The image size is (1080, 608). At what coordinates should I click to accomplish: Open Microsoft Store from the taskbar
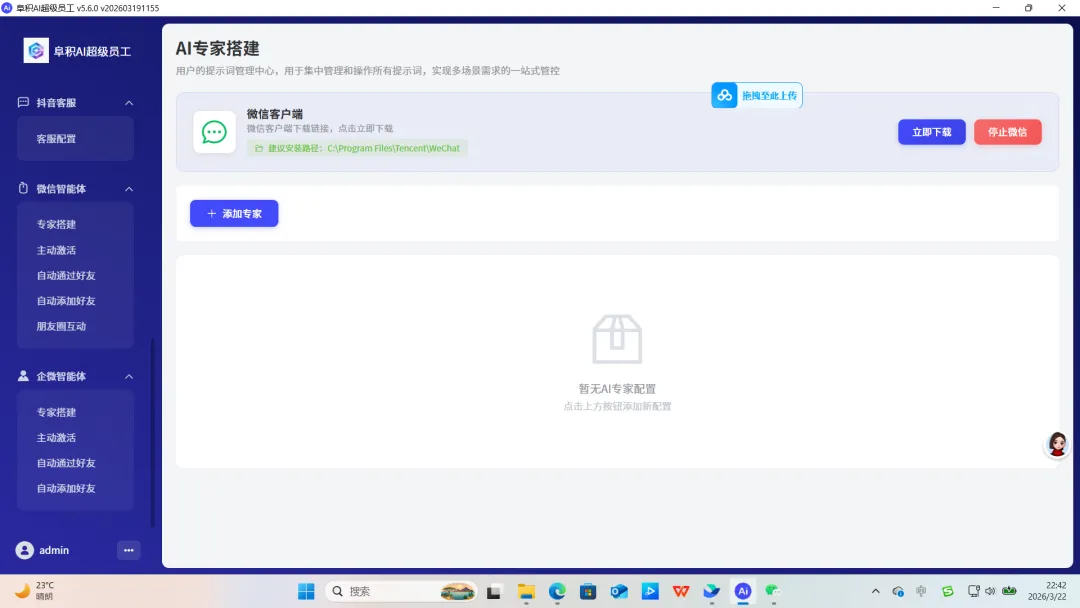(588, 591)
